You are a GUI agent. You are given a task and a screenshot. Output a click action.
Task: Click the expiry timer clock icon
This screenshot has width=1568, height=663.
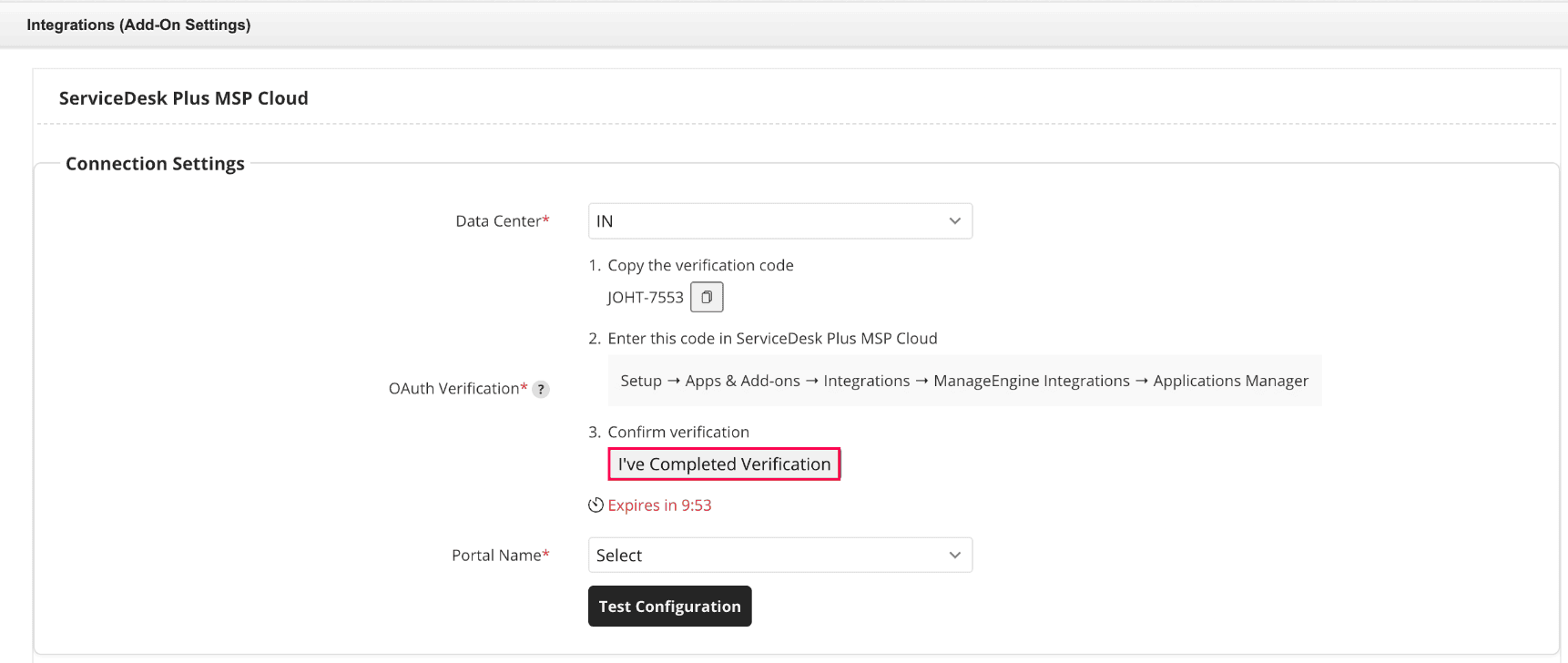(x=596, y=505)
